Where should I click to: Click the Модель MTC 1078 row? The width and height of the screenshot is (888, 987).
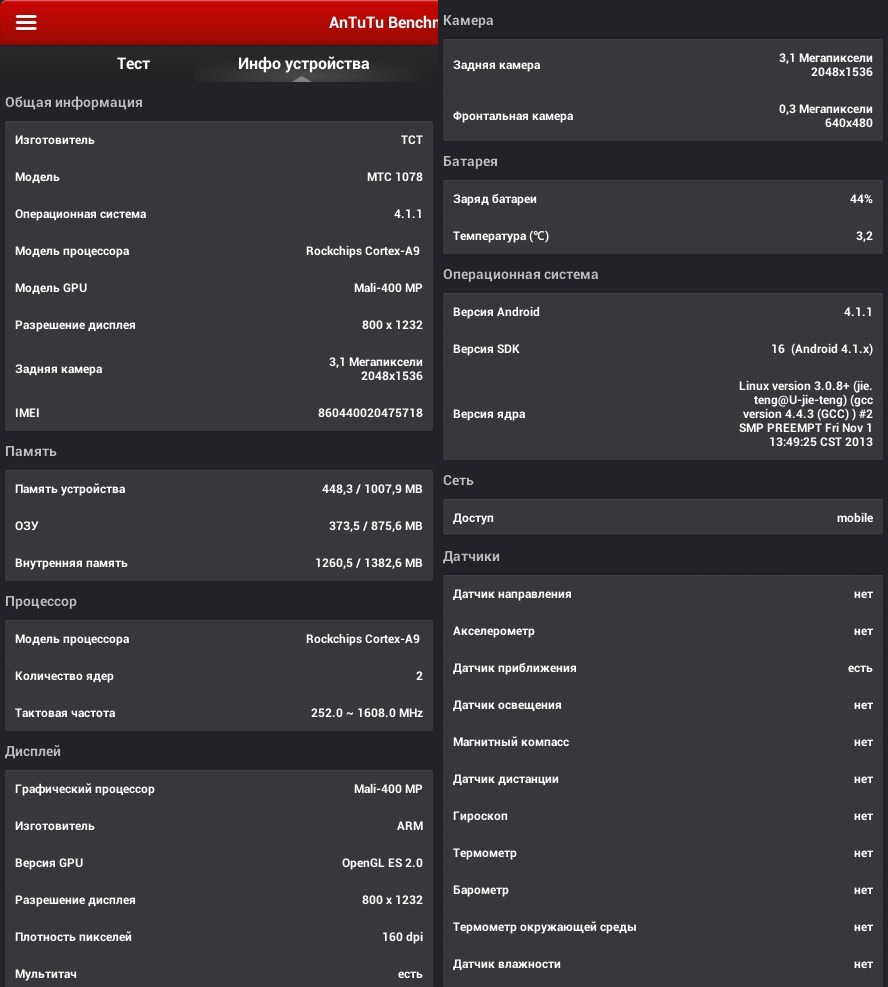[x=218, y=177]
